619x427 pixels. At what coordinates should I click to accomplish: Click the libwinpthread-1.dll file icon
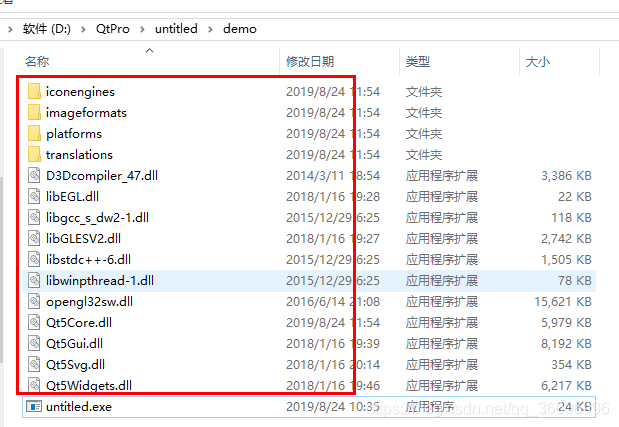coord(34,280)
